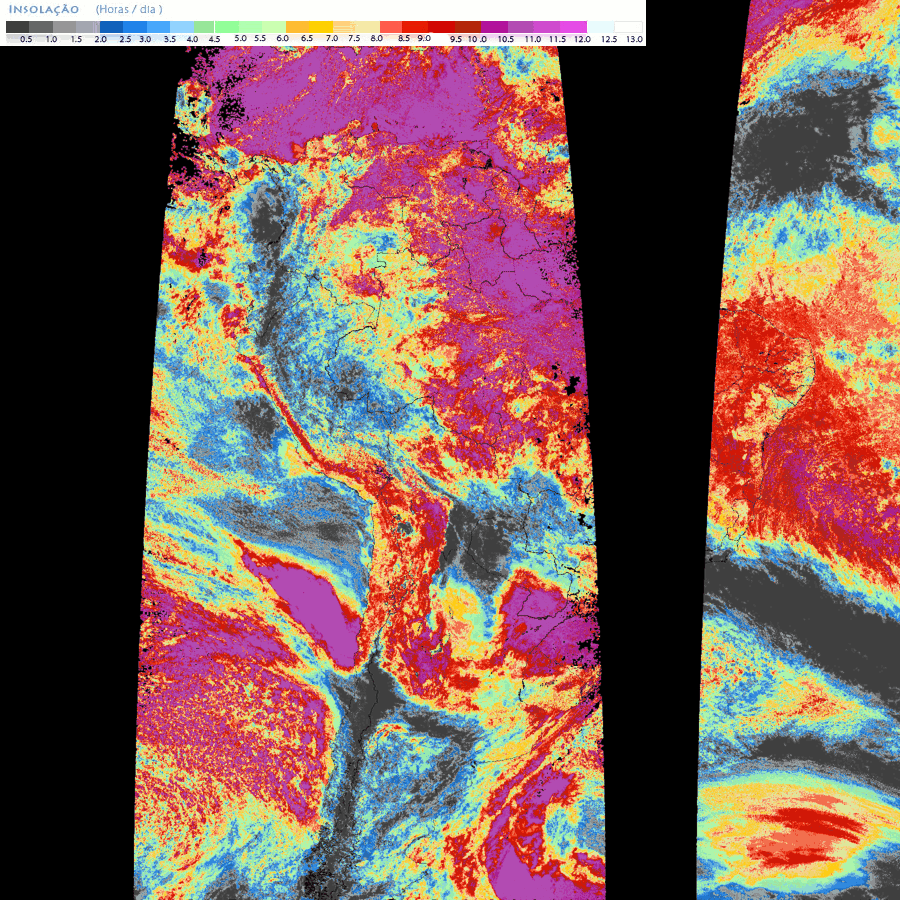
Task: Click the '1.5' legend value
Action: [x=76, y=39]
